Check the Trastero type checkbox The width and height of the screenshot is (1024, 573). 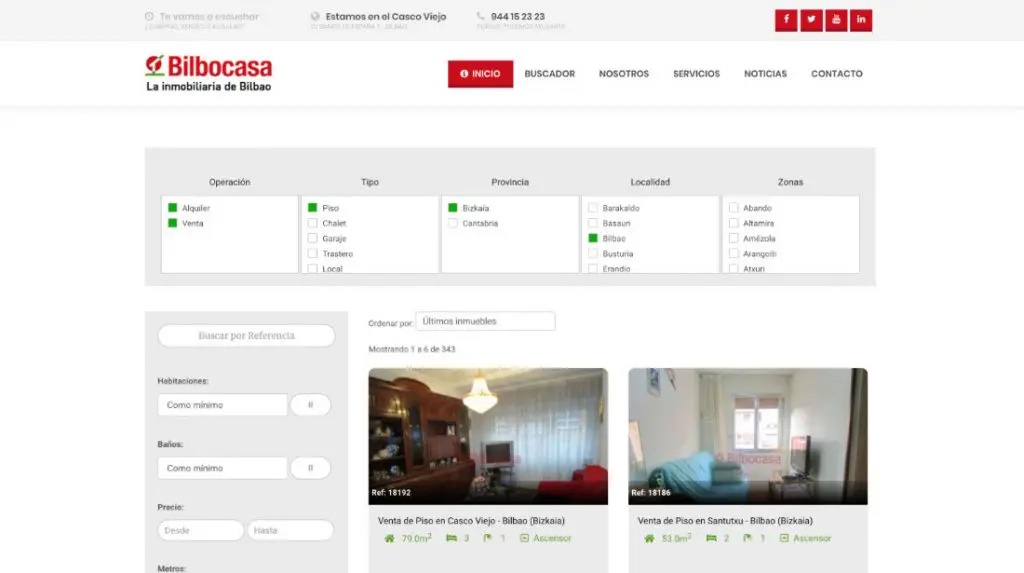[x=312, y=254]
